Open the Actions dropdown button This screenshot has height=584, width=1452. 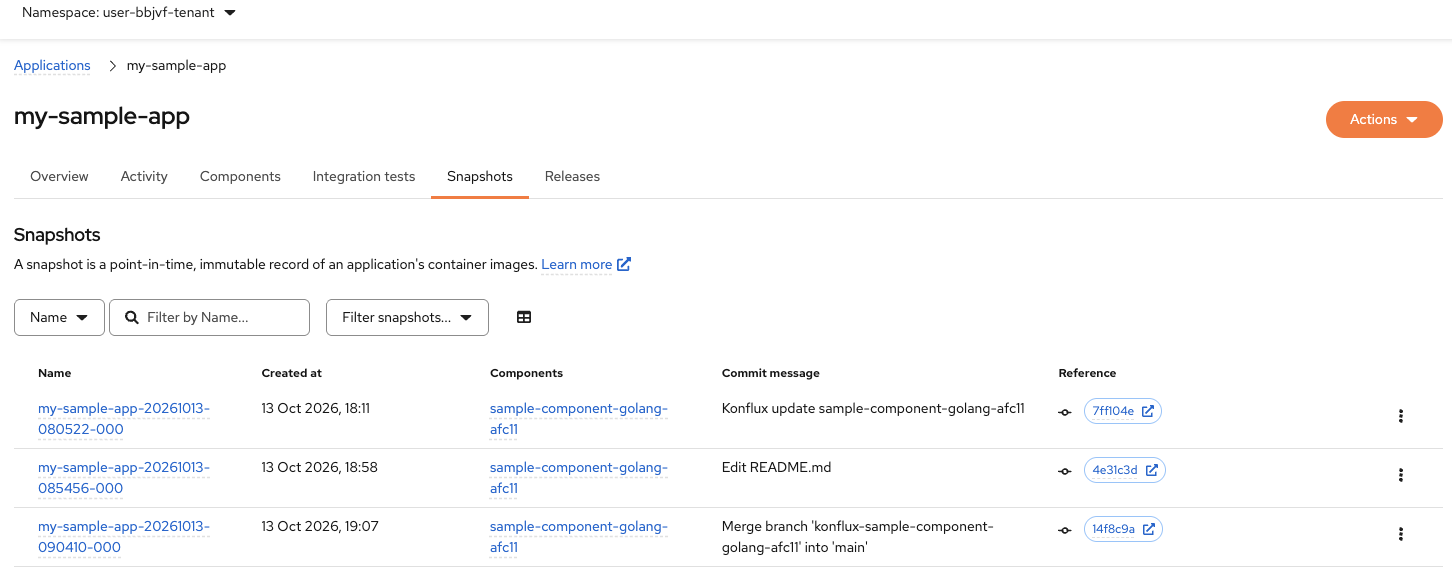click(x=1384, y=119)
